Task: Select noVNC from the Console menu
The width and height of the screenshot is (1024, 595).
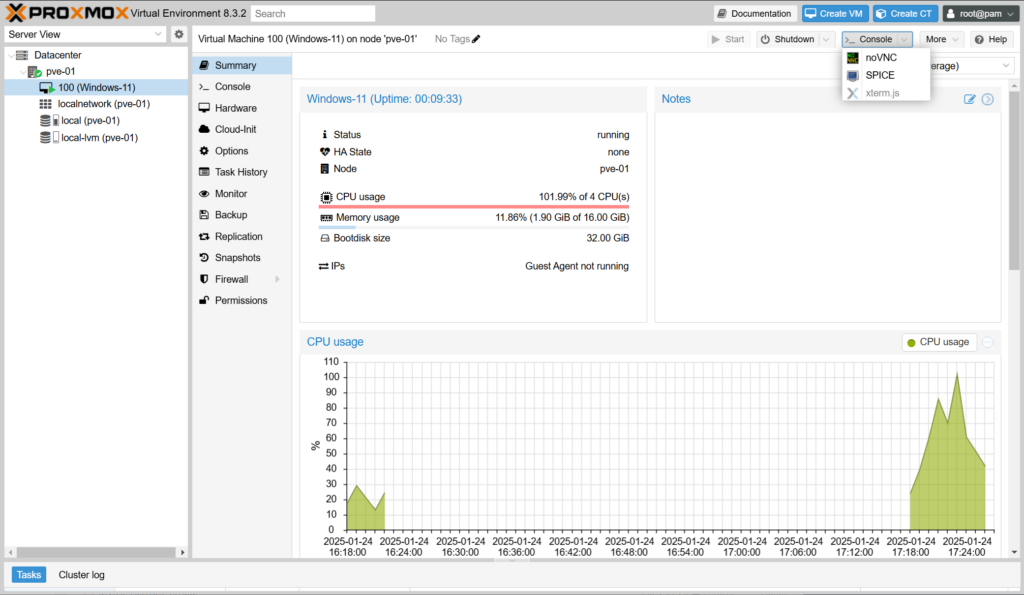Action: tap(880, 58)
